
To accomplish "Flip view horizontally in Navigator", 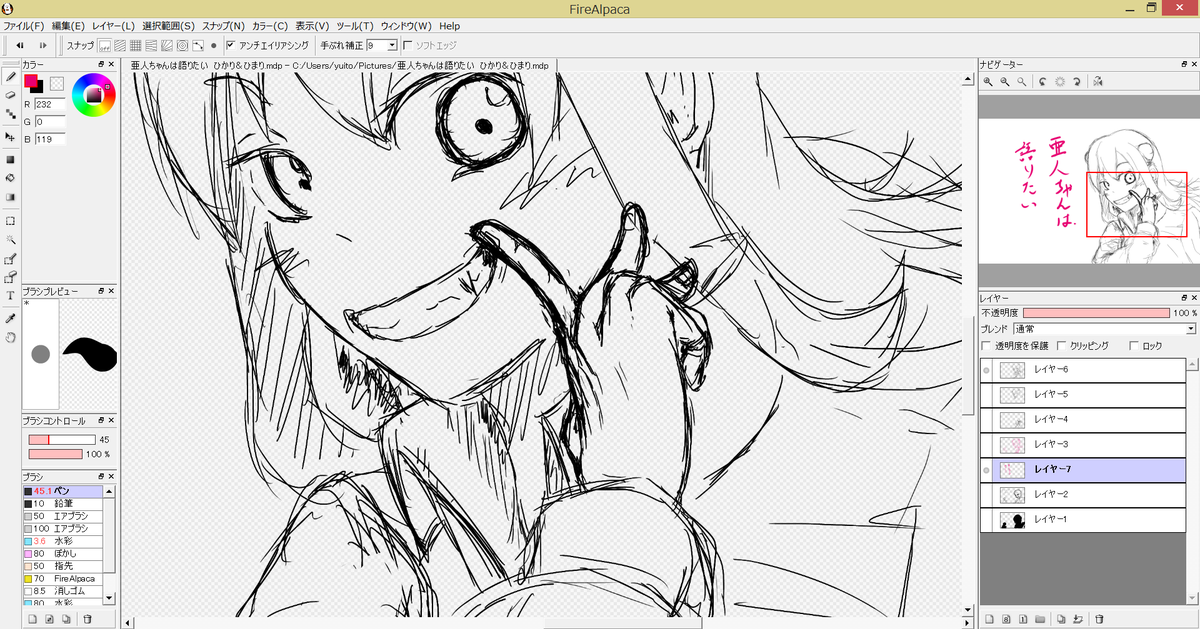I will point(1098,82).
